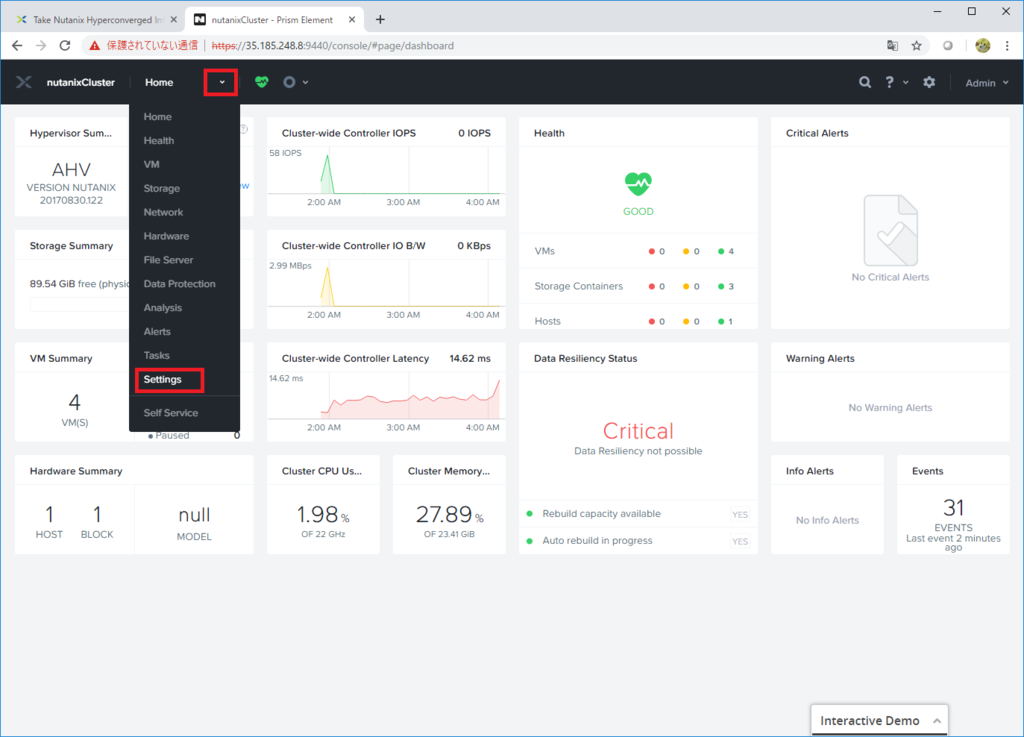
Task: Click the browser extension circle icon
Action: click(x=948, y=46)
